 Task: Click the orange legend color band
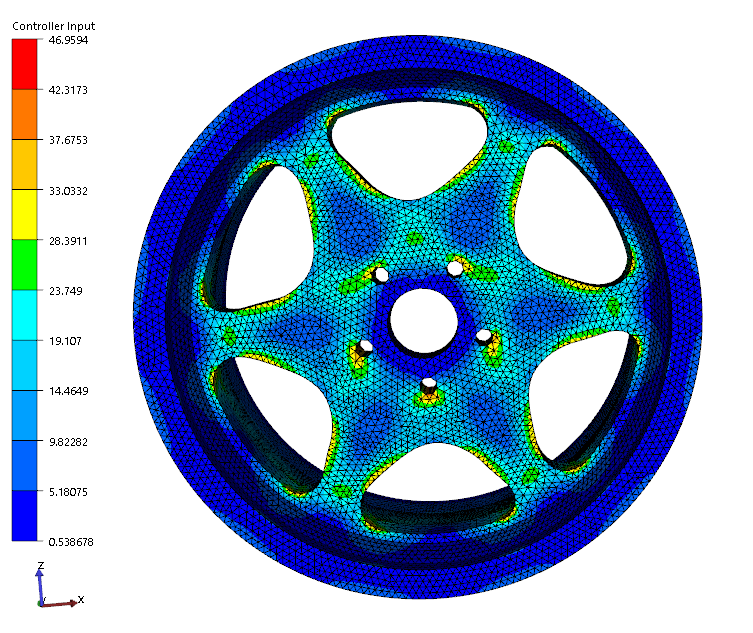[24, 114]
